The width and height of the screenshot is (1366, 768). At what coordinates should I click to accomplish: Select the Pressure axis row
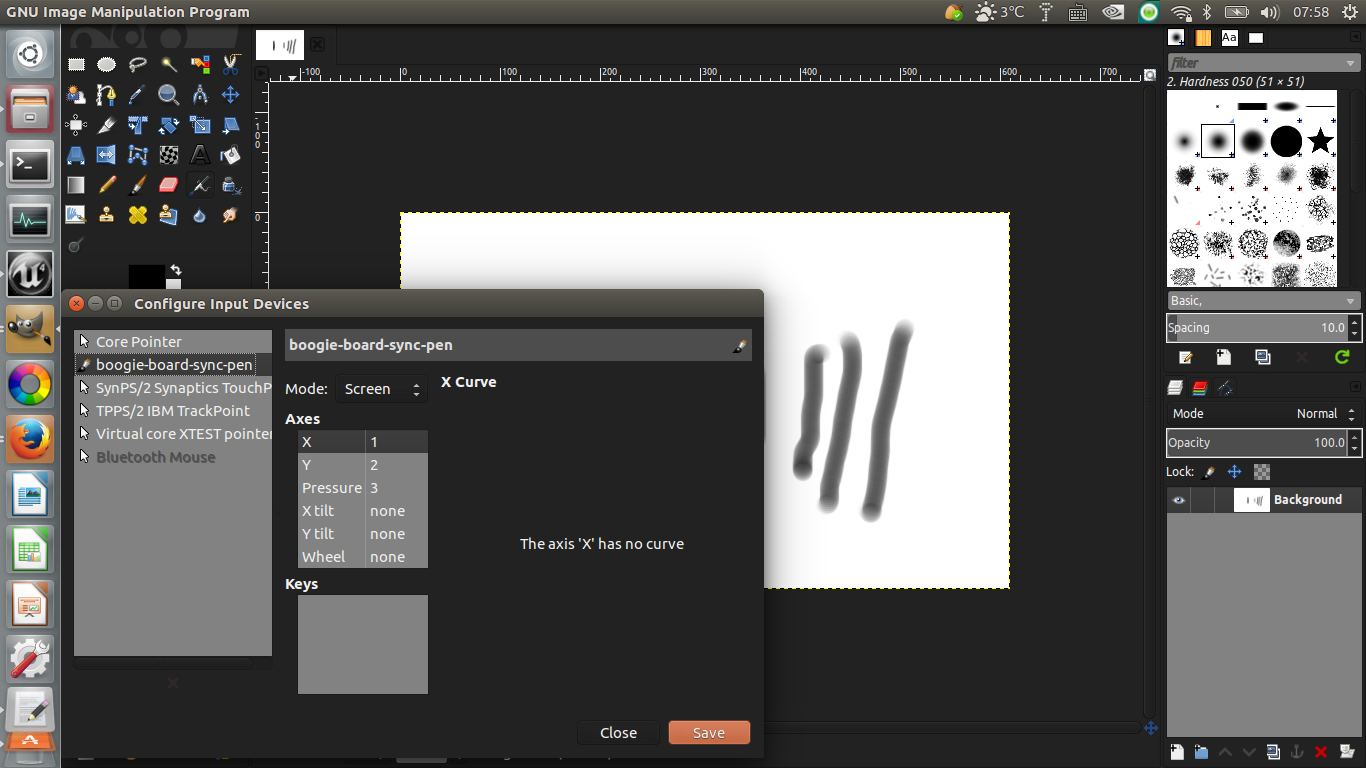(x=363, y=488)
